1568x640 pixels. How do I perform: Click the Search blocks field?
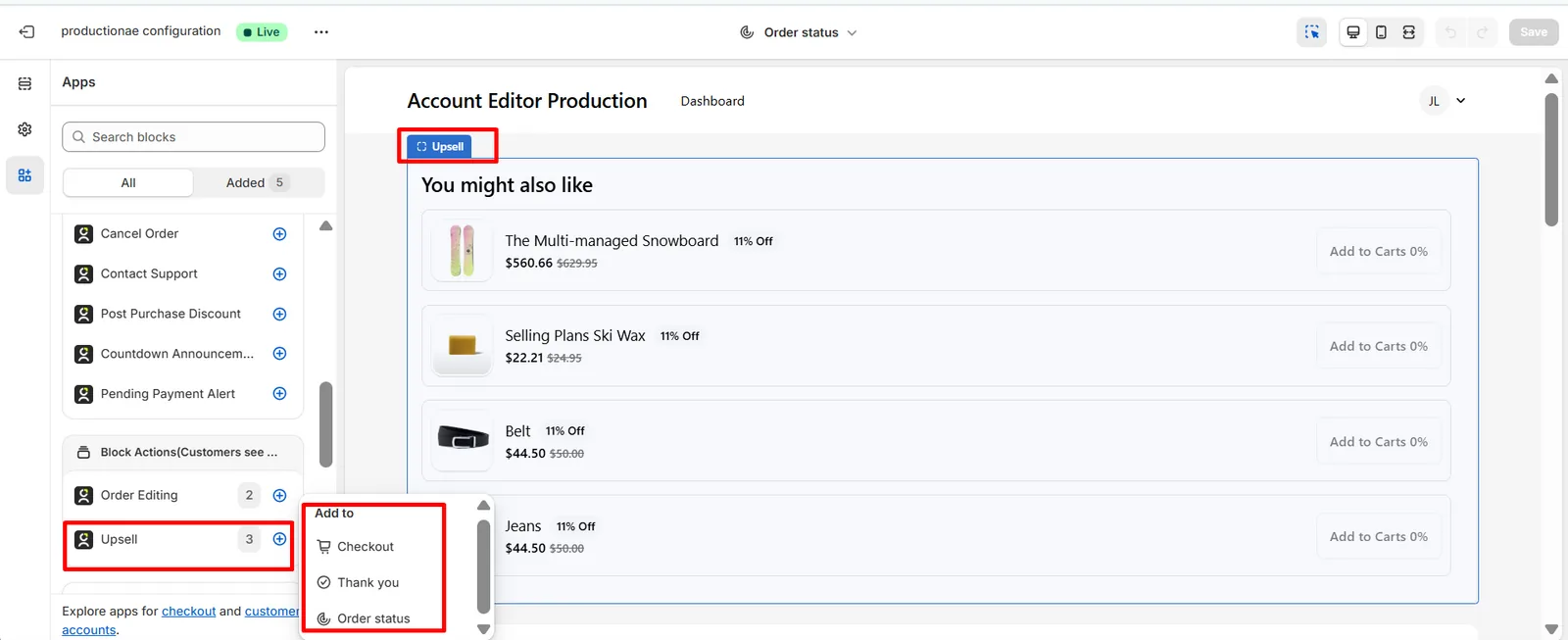193,137
